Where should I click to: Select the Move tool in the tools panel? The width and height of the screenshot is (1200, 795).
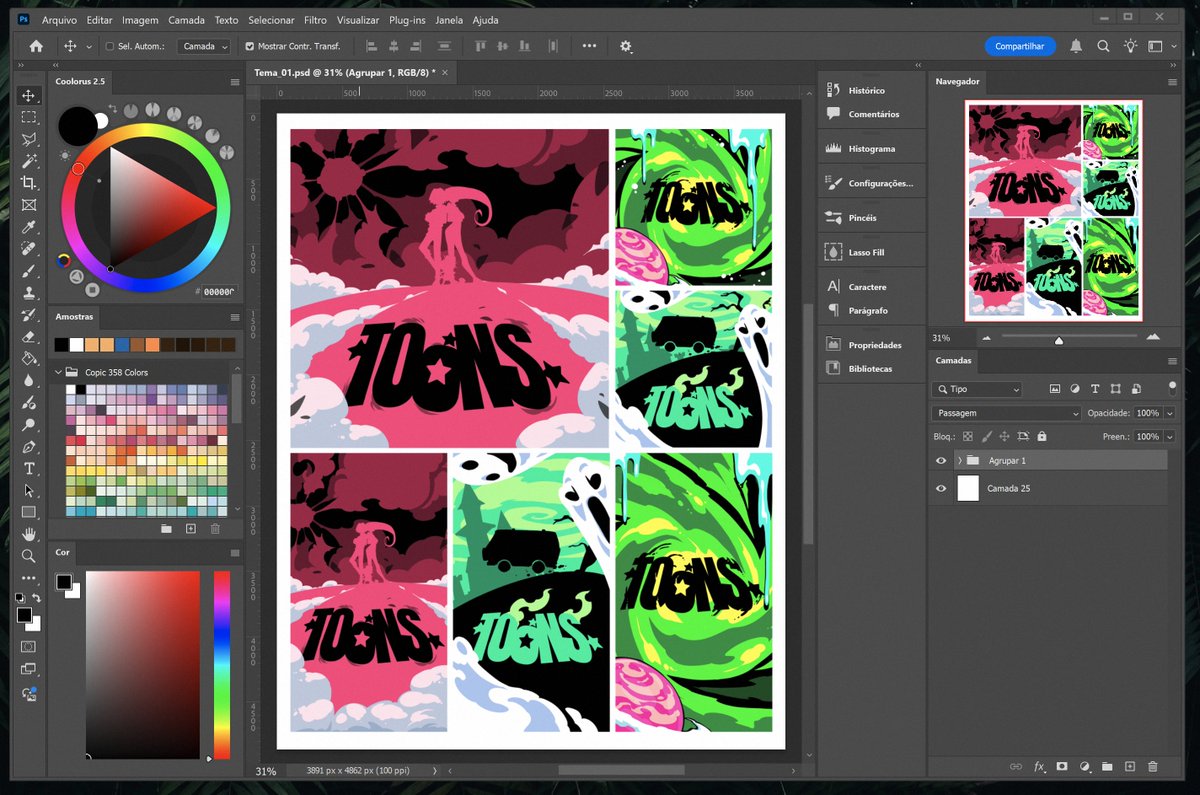point(29,96)
